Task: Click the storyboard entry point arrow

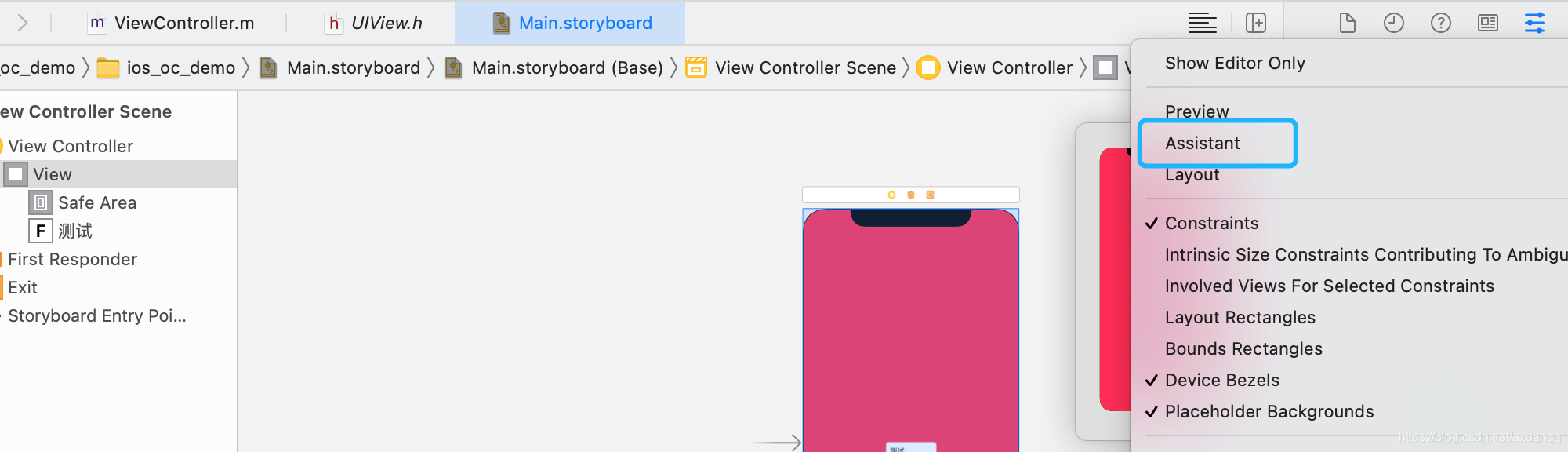Action: coord(777,443)
